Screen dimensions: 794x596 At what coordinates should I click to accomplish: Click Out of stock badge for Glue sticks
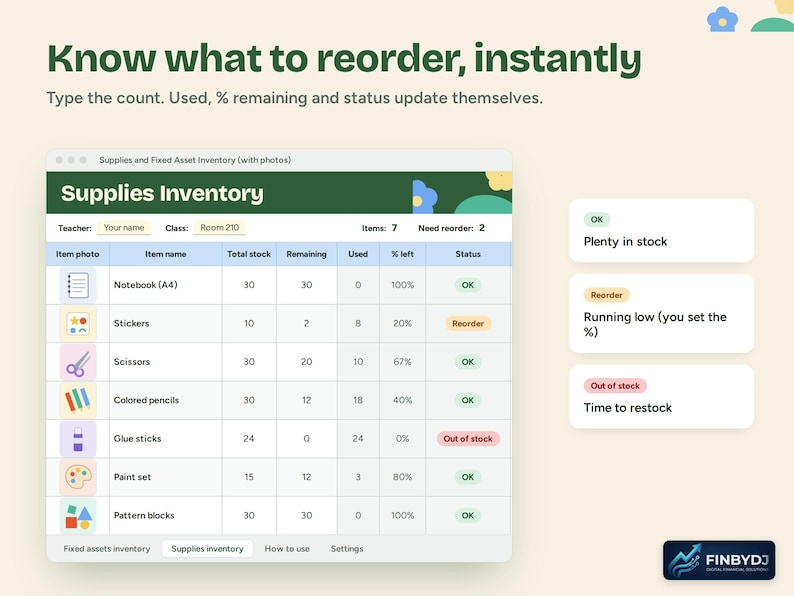tap(468, 439)
